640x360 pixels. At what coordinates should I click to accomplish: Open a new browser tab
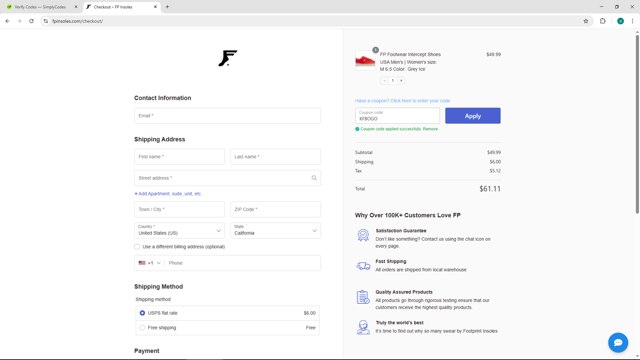pos(167,7)
